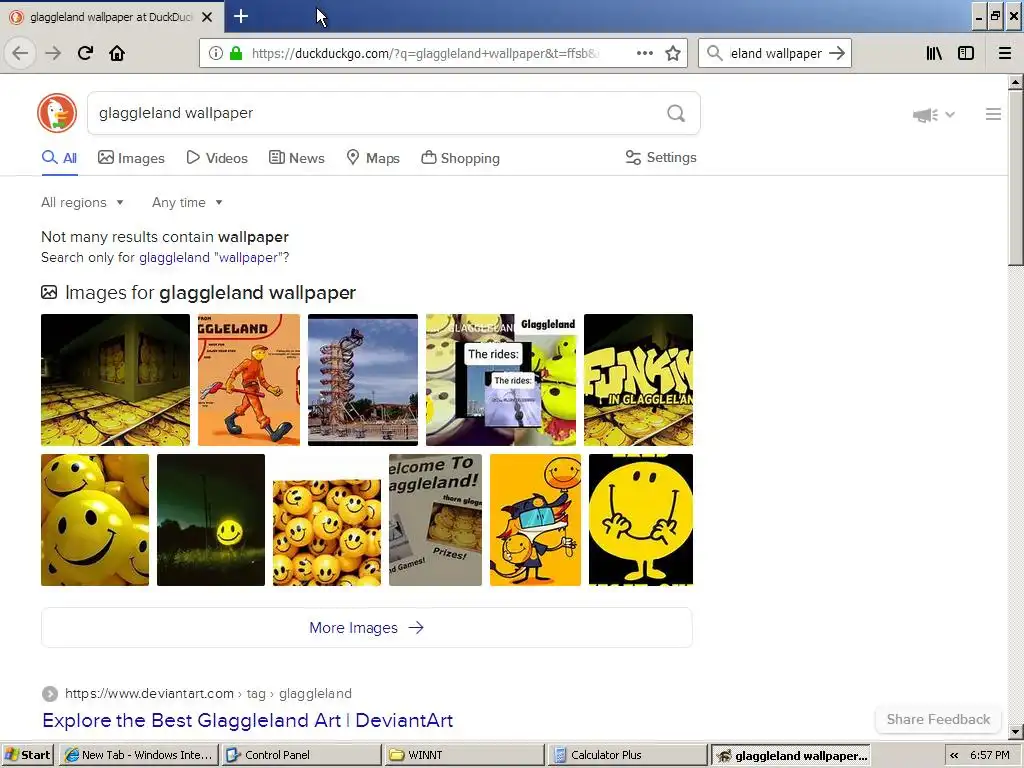This screenshot has width=1024, height=768.
Task: Click the 6:57 PM taskbar clock
Action: 989,755
